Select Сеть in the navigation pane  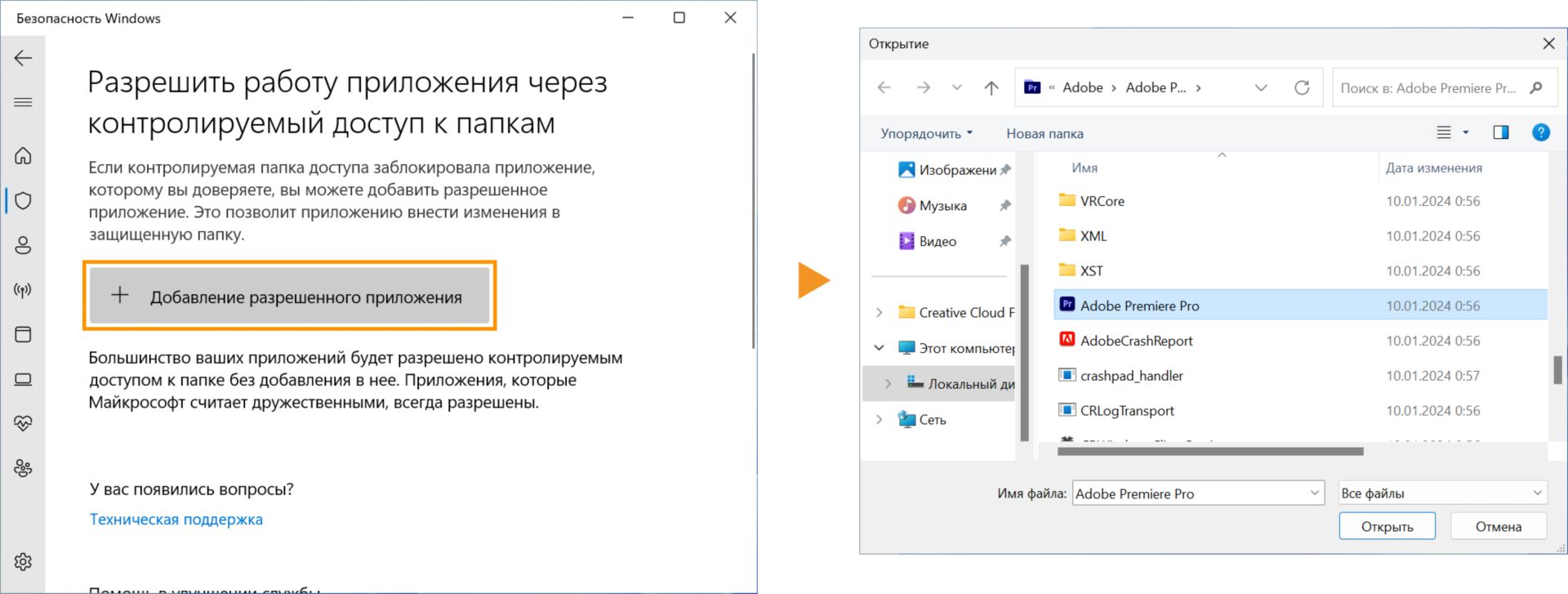coord(922,419)
